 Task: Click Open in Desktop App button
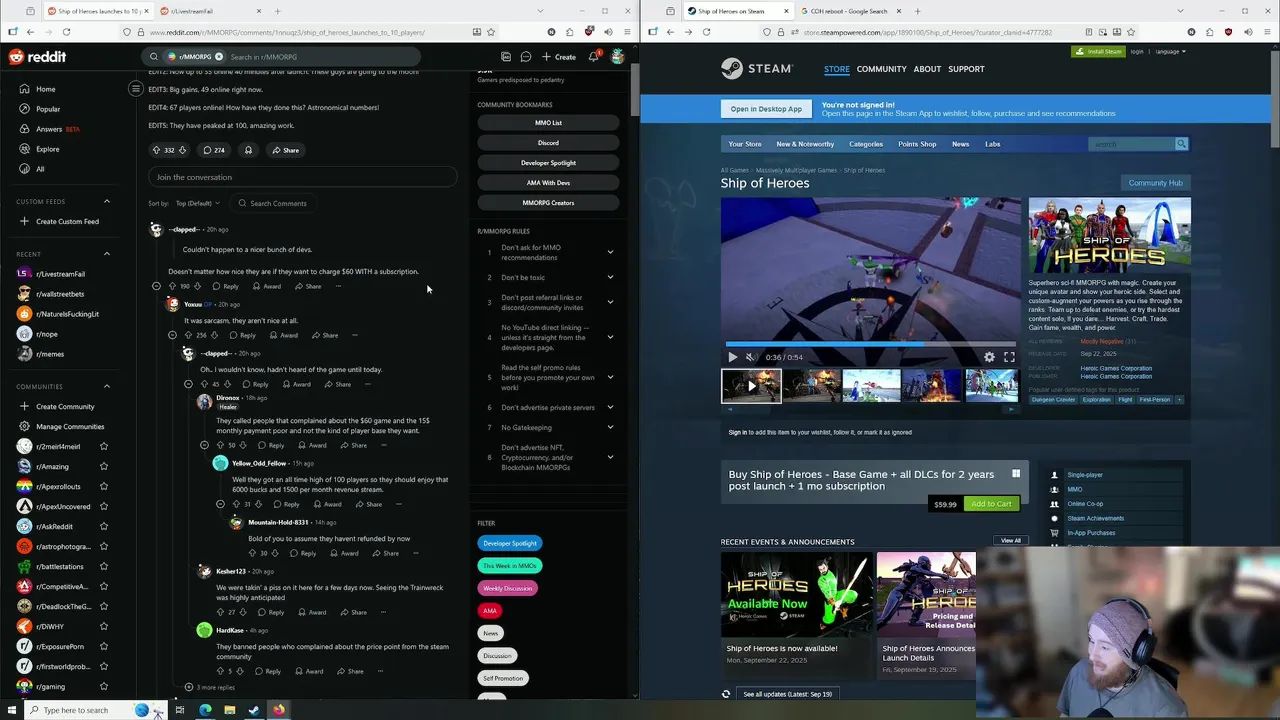point(766,109)
